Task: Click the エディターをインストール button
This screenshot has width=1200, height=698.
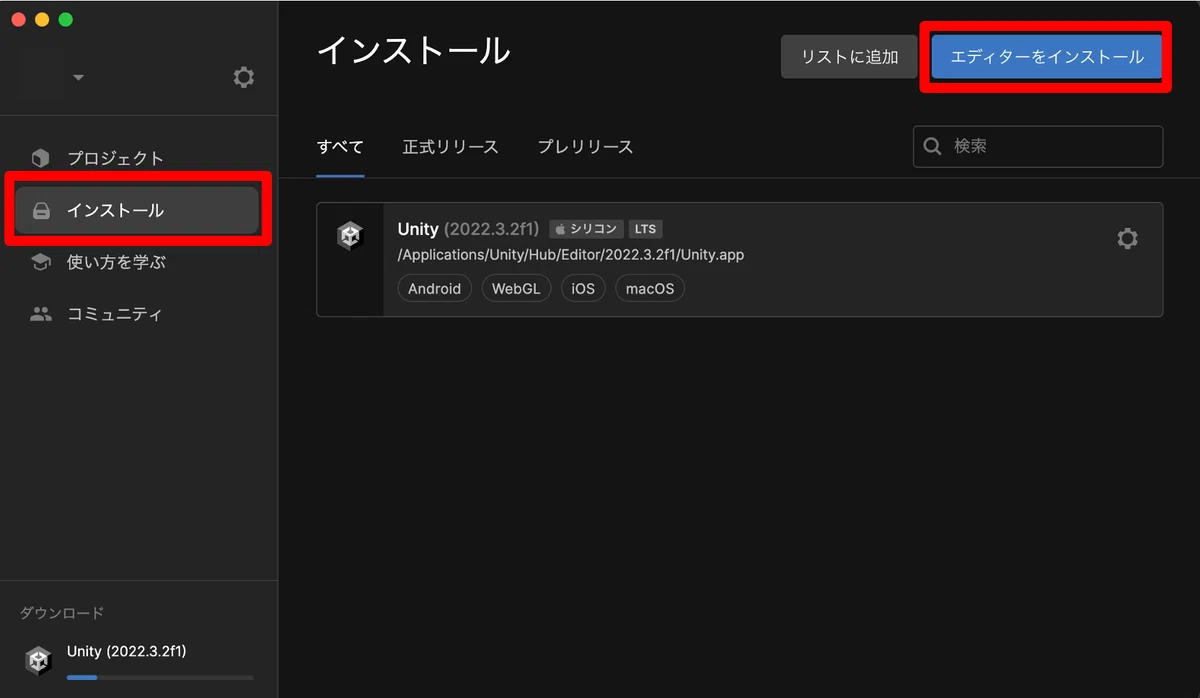Action: point(1046,57)
